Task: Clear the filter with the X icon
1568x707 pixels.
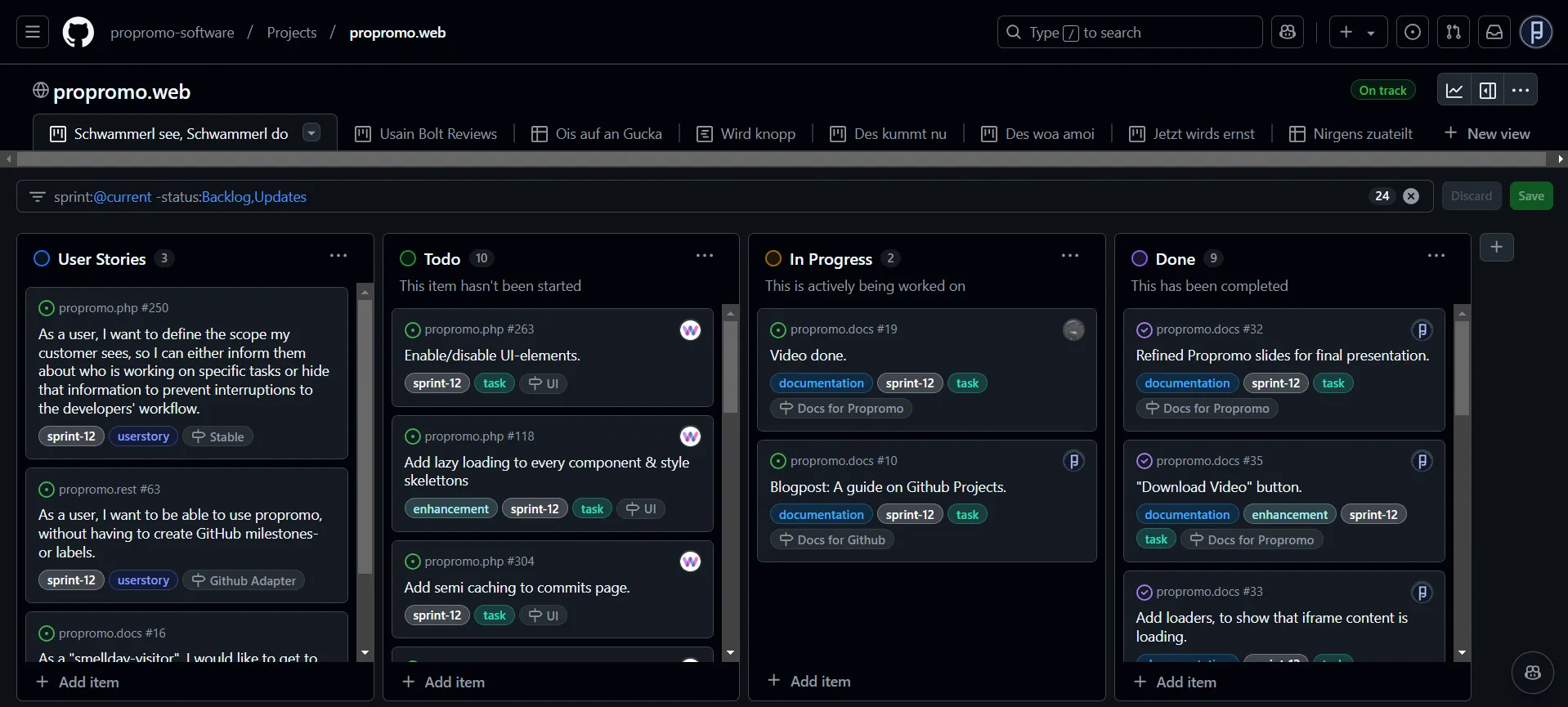Action: (1411, 196)
